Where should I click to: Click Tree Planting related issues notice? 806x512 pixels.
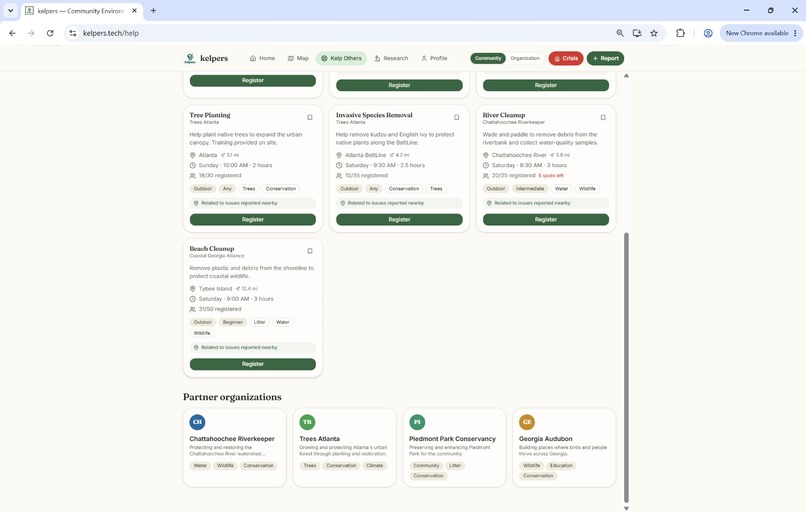coord(253,203)
